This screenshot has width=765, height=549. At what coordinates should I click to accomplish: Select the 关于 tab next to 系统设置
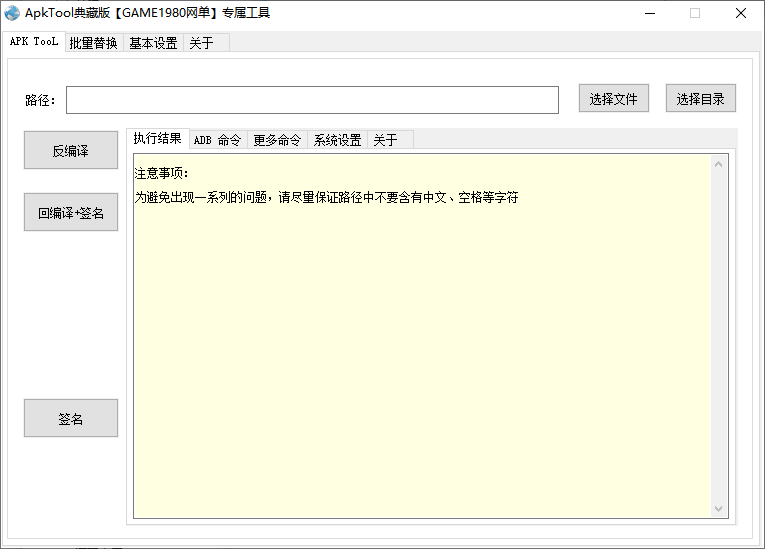(385, 140)
